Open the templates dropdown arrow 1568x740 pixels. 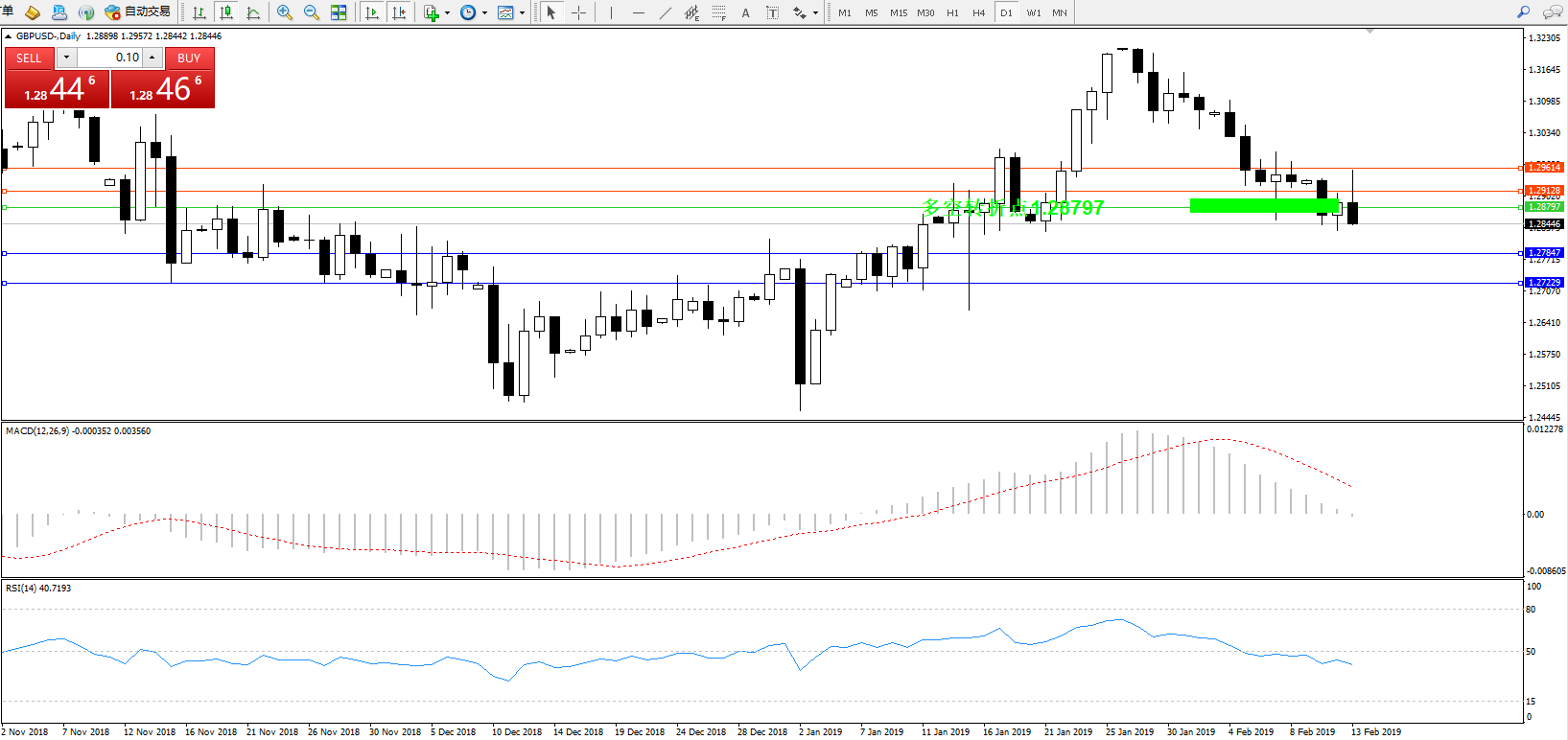click(522, 12)
